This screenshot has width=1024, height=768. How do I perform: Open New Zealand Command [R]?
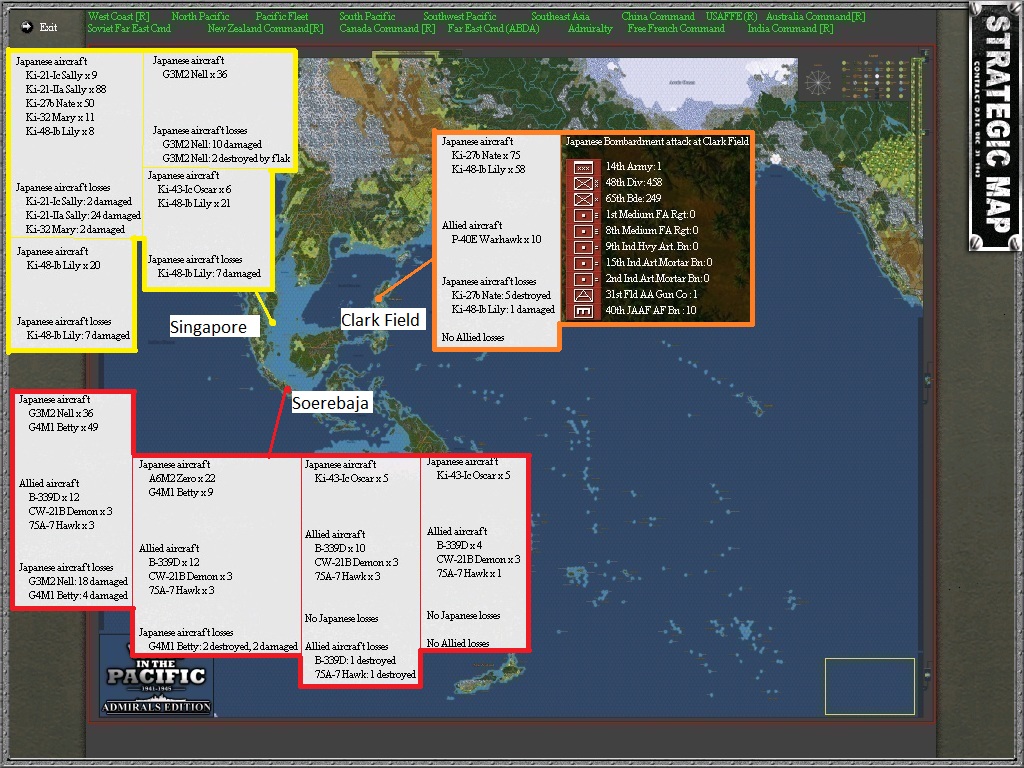pos(265,29)
